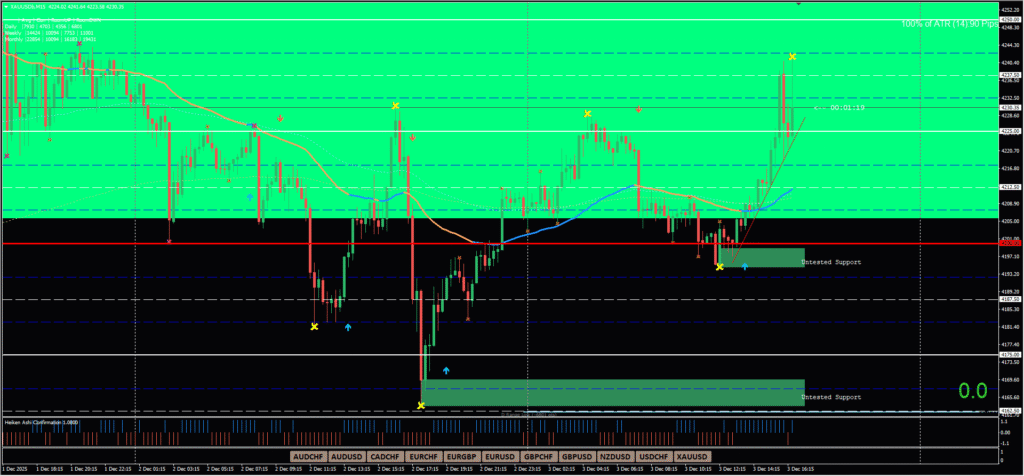Select the XAUUSD symbol button
The width and height of the screenshot is (1024, 476).
point(693,456)
